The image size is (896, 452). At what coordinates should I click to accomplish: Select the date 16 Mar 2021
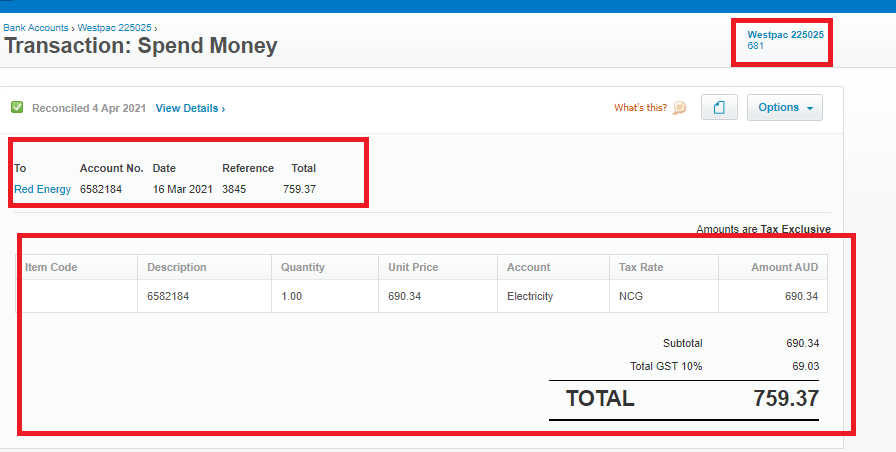coord(182,189)
